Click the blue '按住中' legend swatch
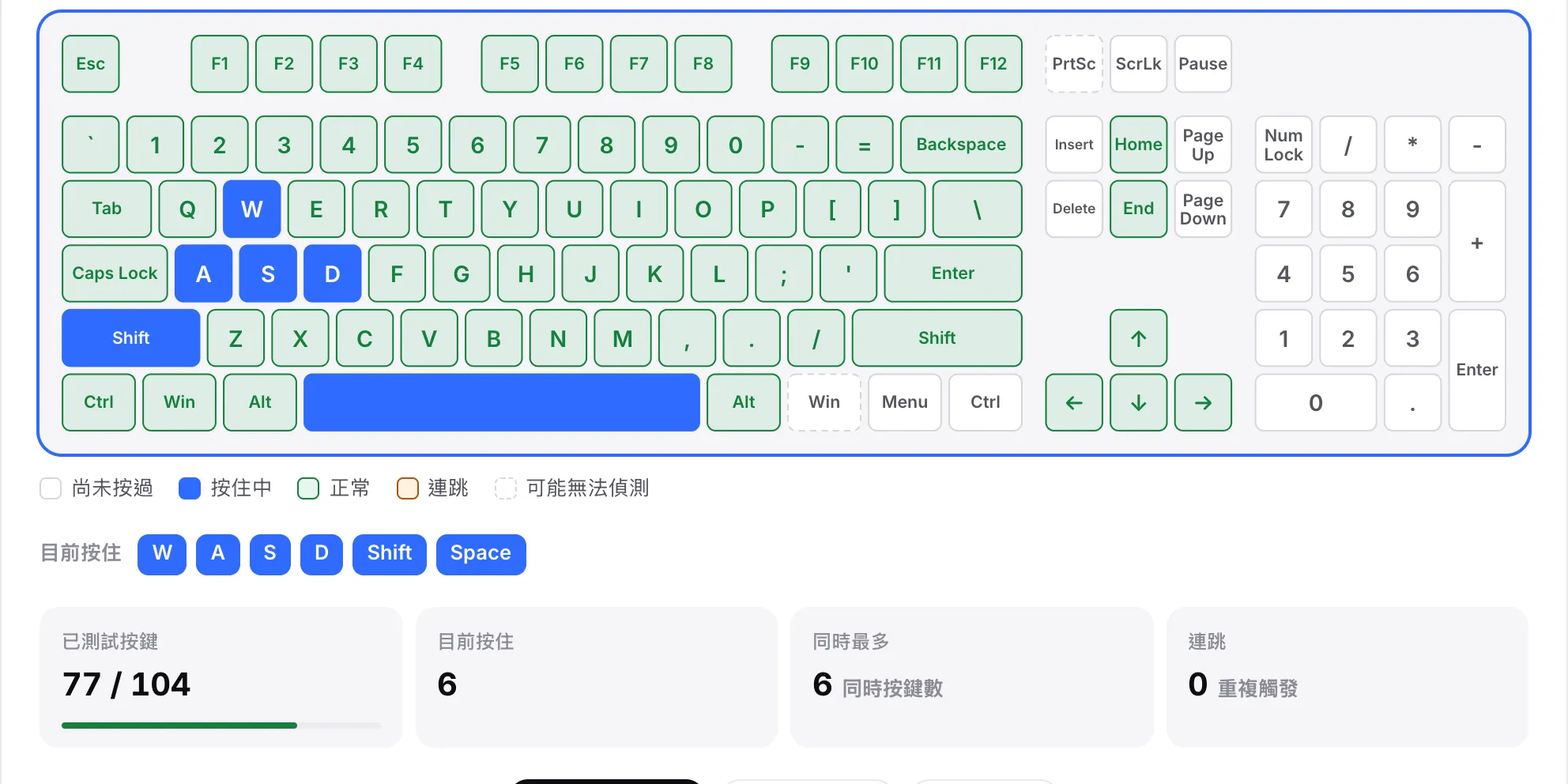 (190, 488)
